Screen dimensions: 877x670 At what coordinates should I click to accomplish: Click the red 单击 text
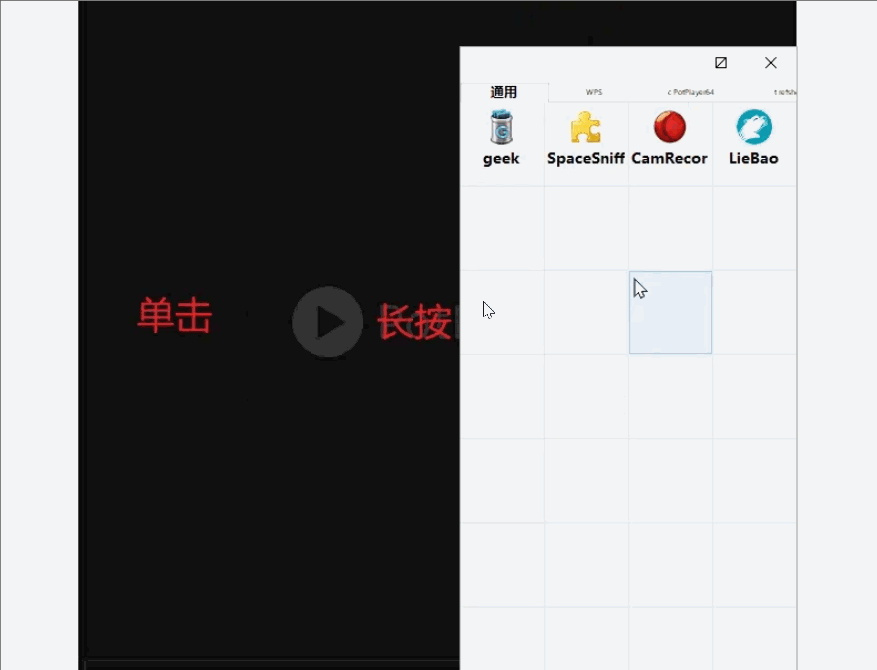[x=175, y=315]
